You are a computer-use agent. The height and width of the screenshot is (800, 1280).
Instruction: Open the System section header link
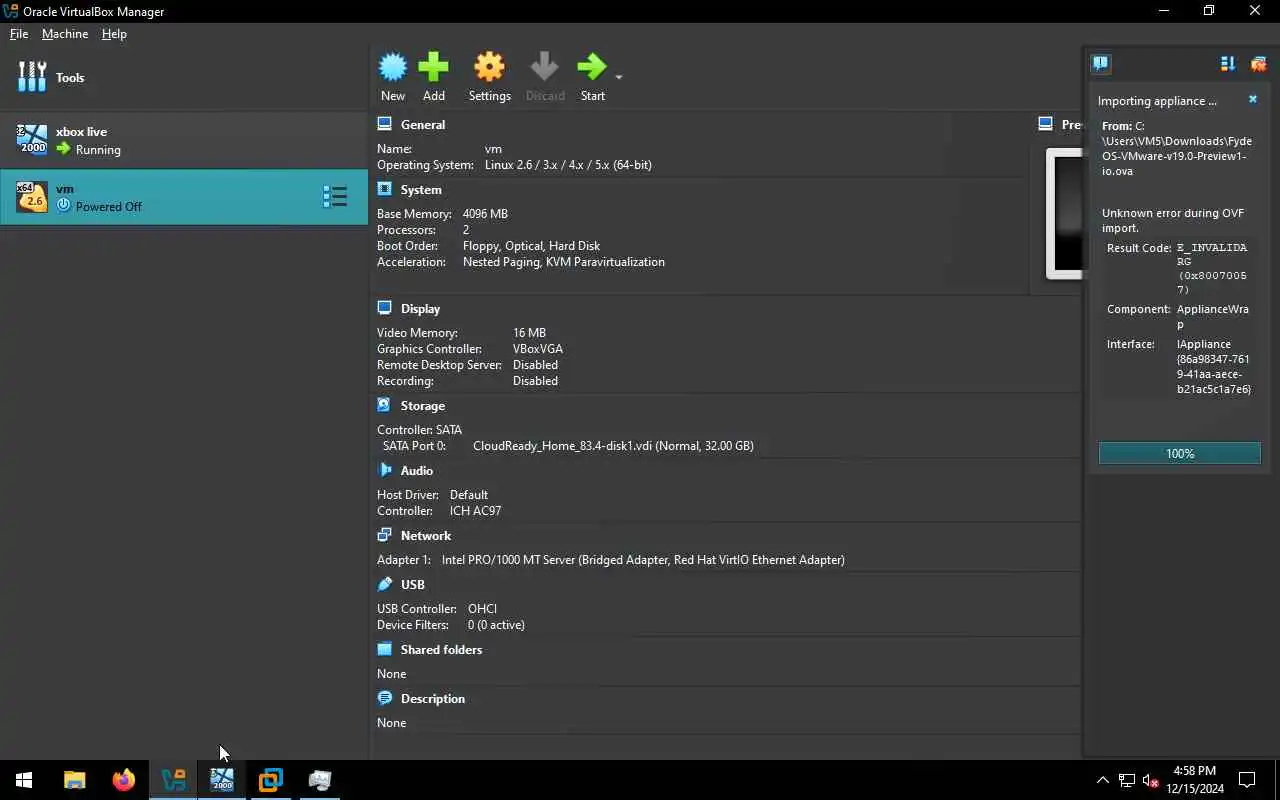tap(421, 190)
